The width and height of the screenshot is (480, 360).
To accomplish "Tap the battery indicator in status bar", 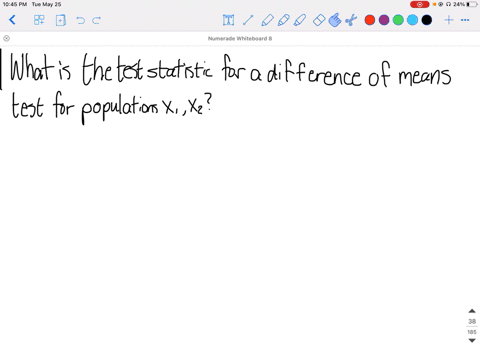I will click(x=472, y=4).
